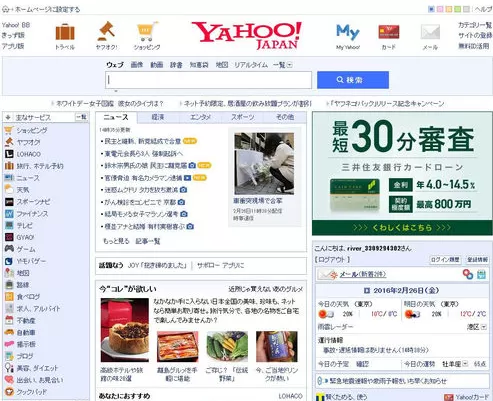Image resolution: width=493 pixels, height=401 pixels.
Task: Click the blue Search button
Action: (353, 80)
